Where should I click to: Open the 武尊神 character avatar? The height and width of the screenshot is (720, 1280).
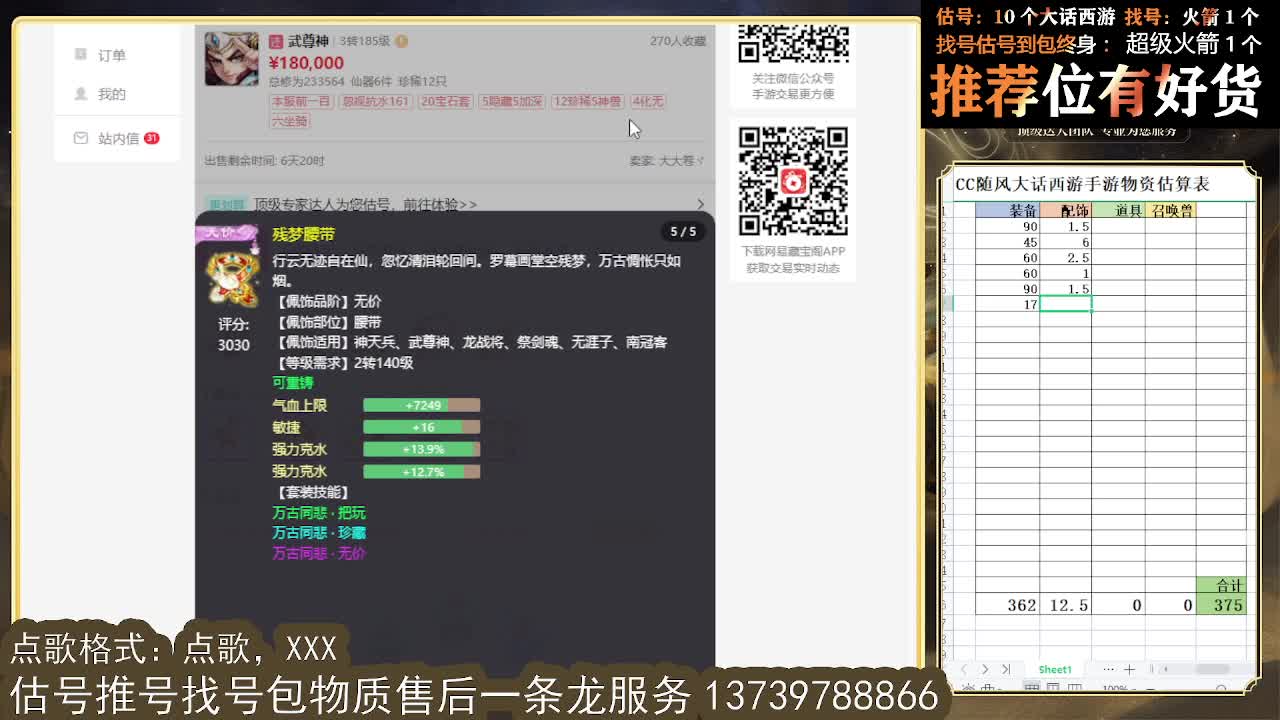231,59
